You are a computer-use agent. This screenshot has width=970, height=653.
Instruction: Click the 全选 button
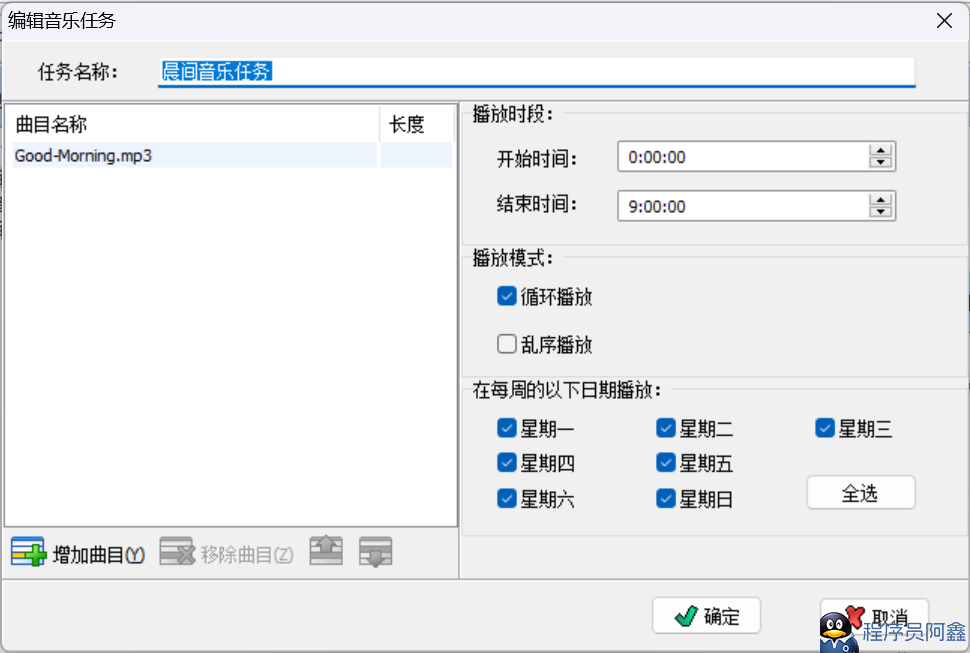pos(861,493)
